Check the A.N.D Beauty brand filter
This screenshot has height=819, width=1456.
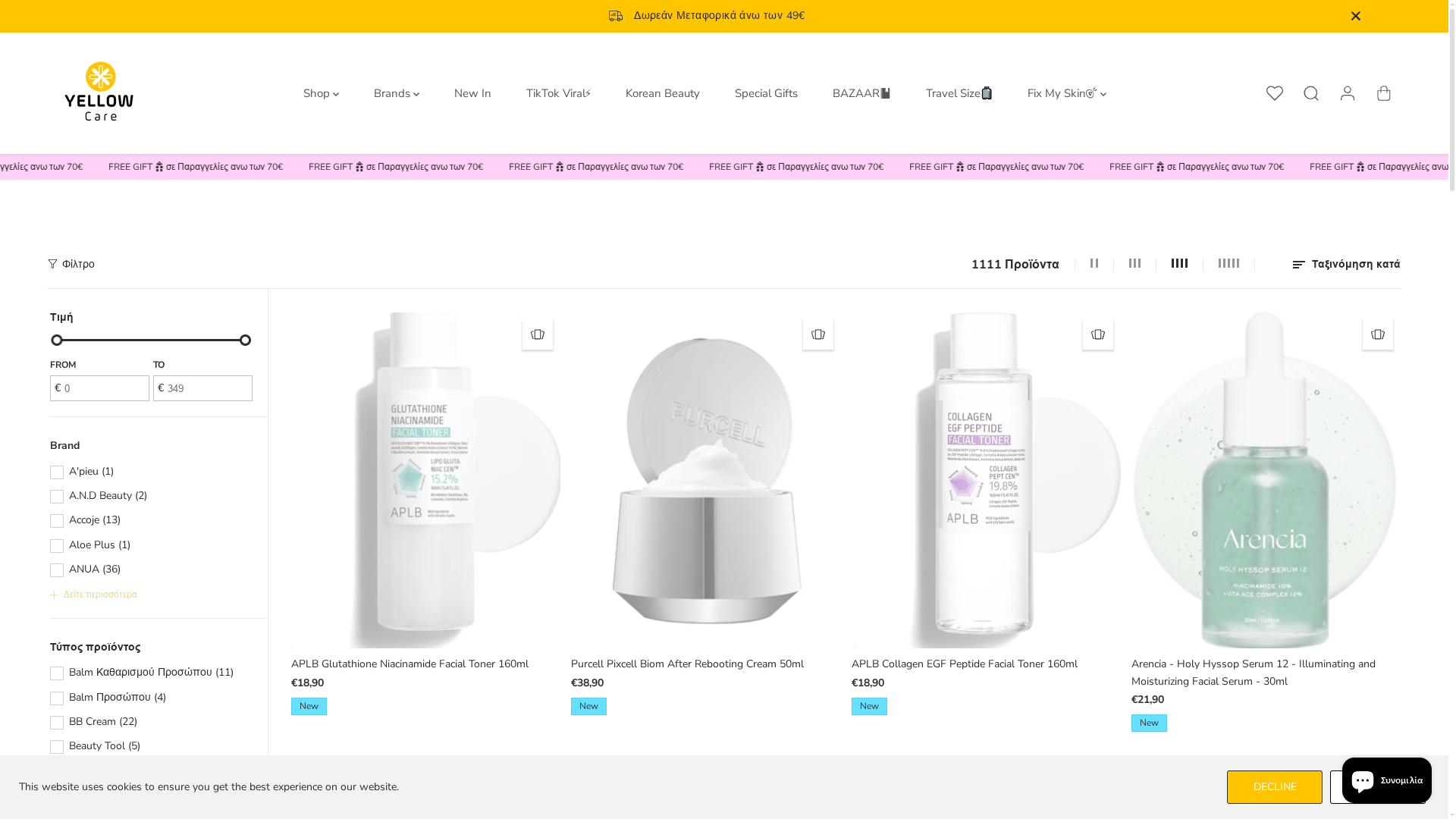57,497
